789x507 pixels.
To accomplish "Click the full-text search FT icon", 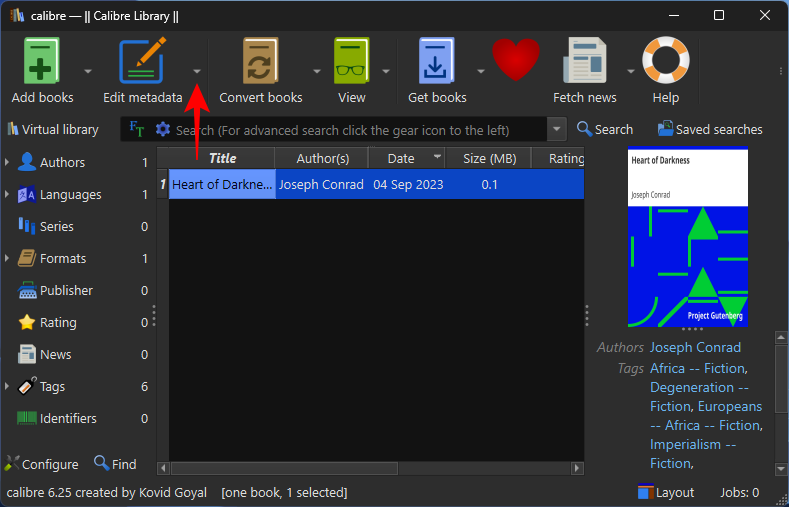I will [137, 129].
